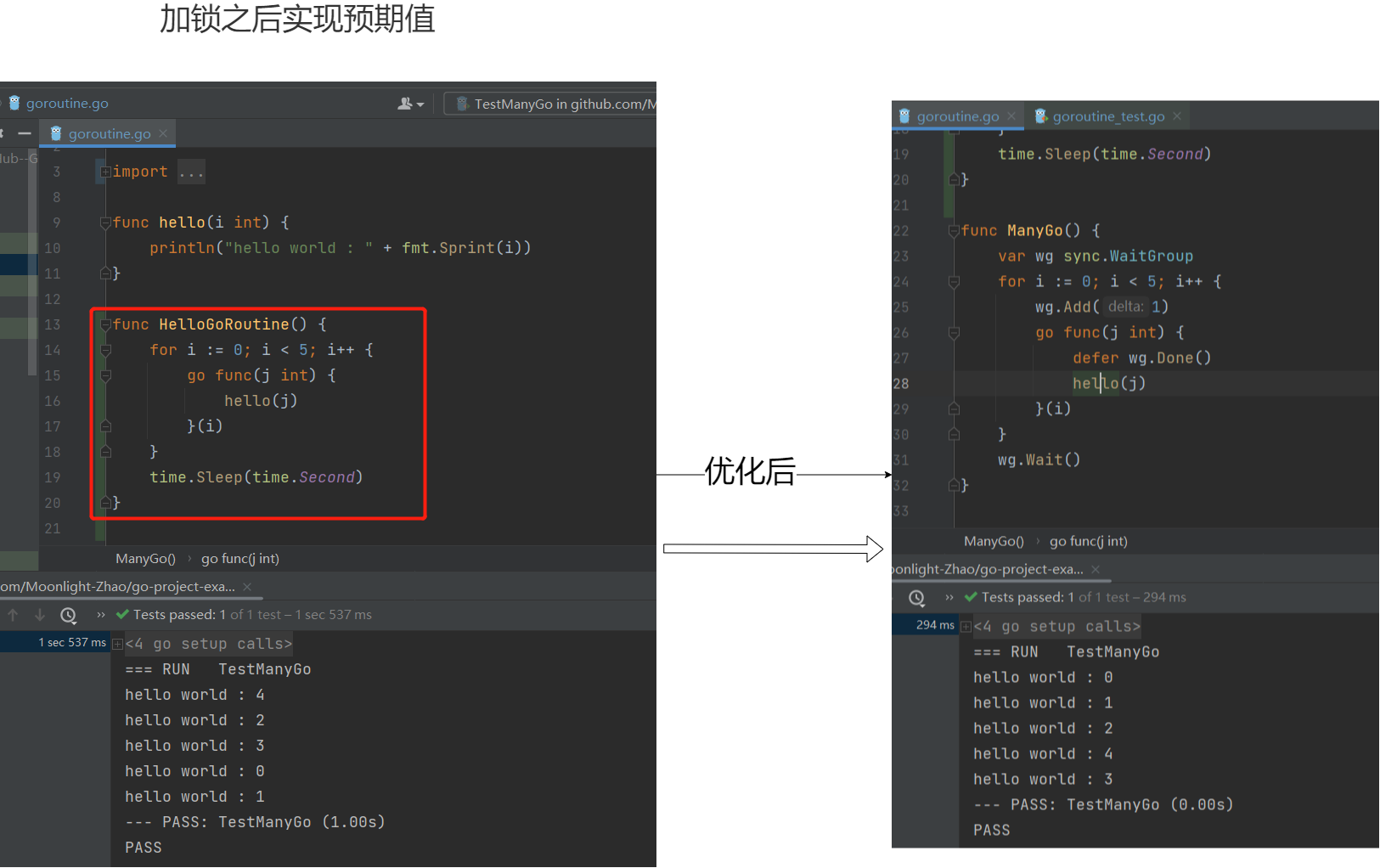
Task: Click the fold end marker at line 20 in left editor
Action: coord(105,503)
